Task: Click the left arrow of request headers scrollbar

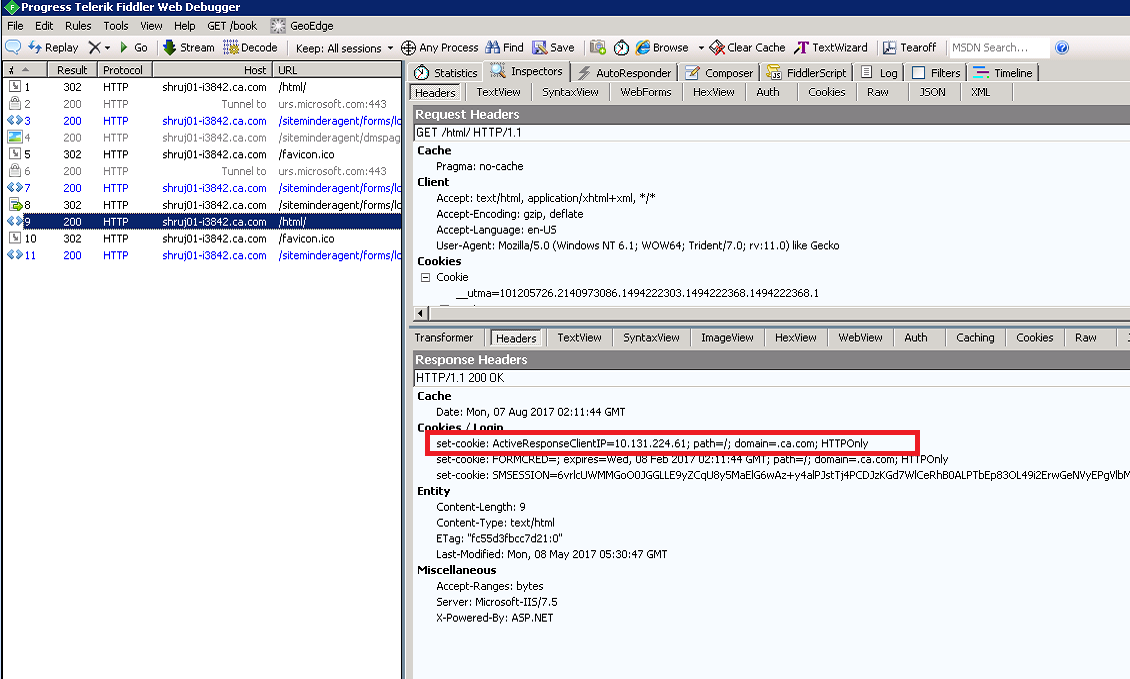Action: (421, 313)
